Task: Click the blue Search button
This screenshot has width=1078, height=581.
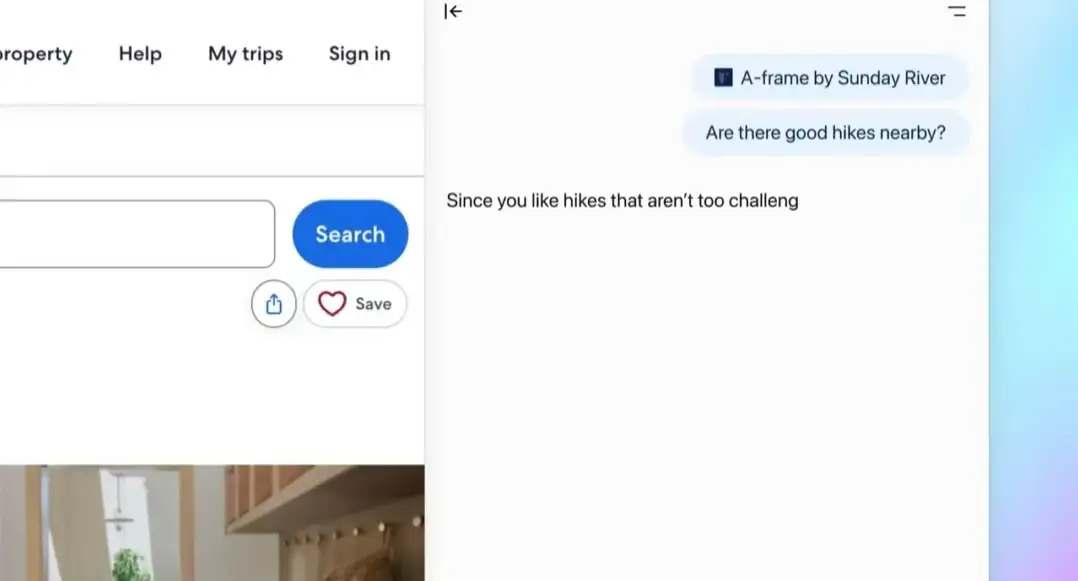Action: [x=350, y=234]
